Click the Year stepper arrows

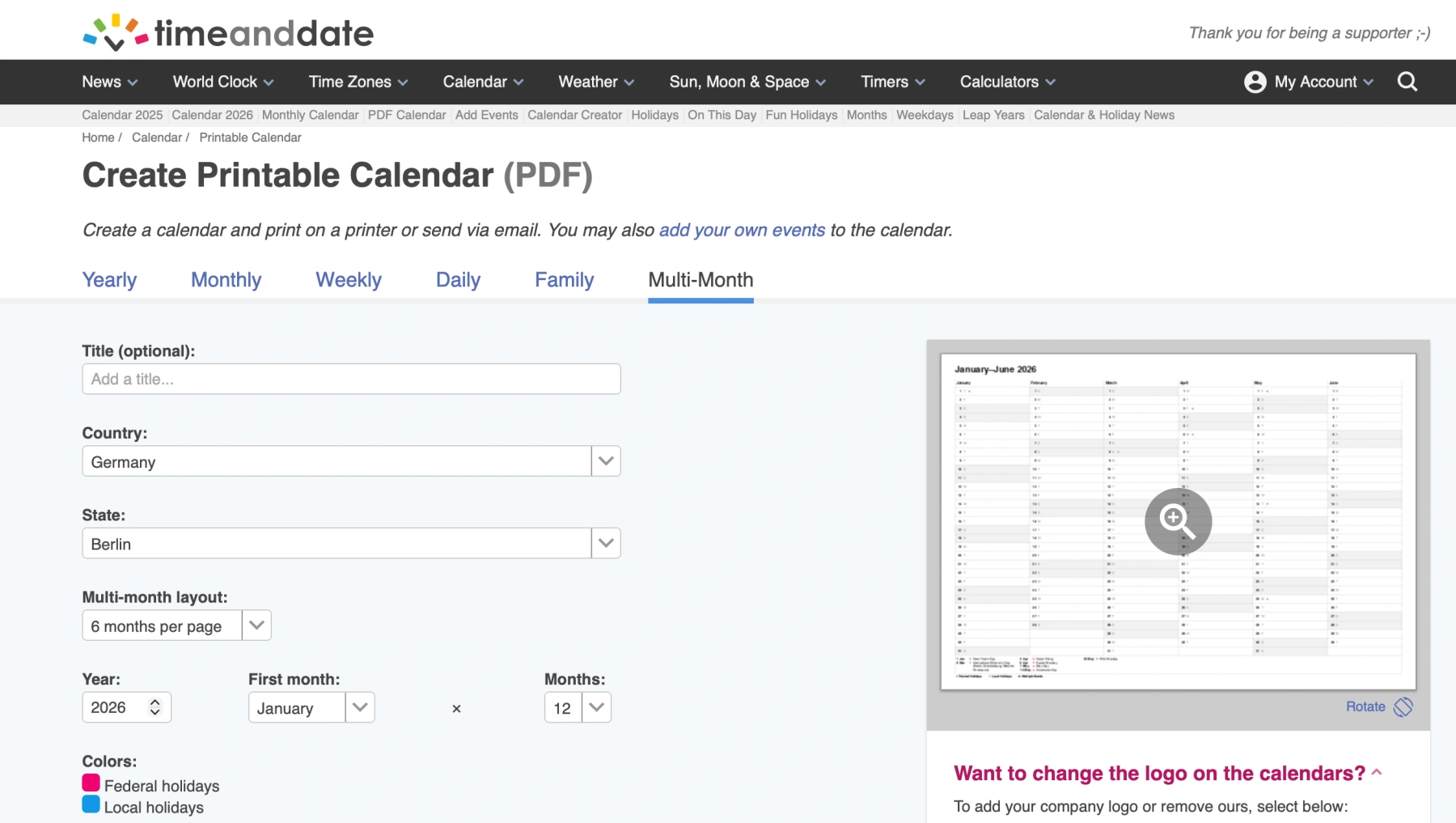coord(154,707)
